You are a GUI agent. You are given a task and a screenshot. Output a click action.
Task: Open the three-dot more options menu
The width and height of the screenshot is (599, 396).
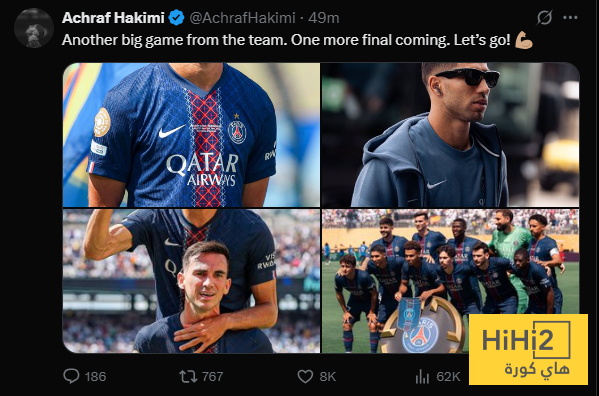point(570,18)
